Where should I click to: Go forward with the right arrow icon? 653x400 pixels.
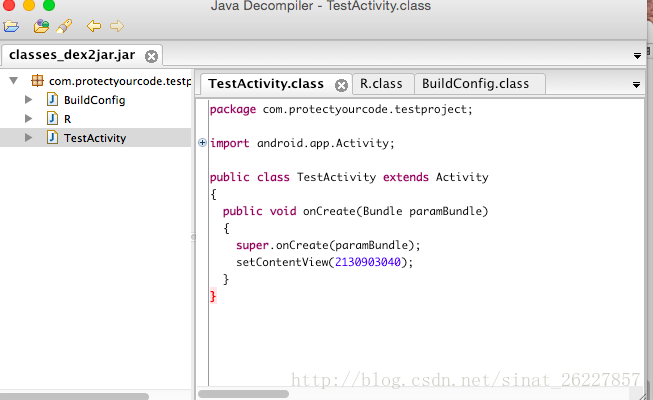pyautogui.click(x=117, y=26)
